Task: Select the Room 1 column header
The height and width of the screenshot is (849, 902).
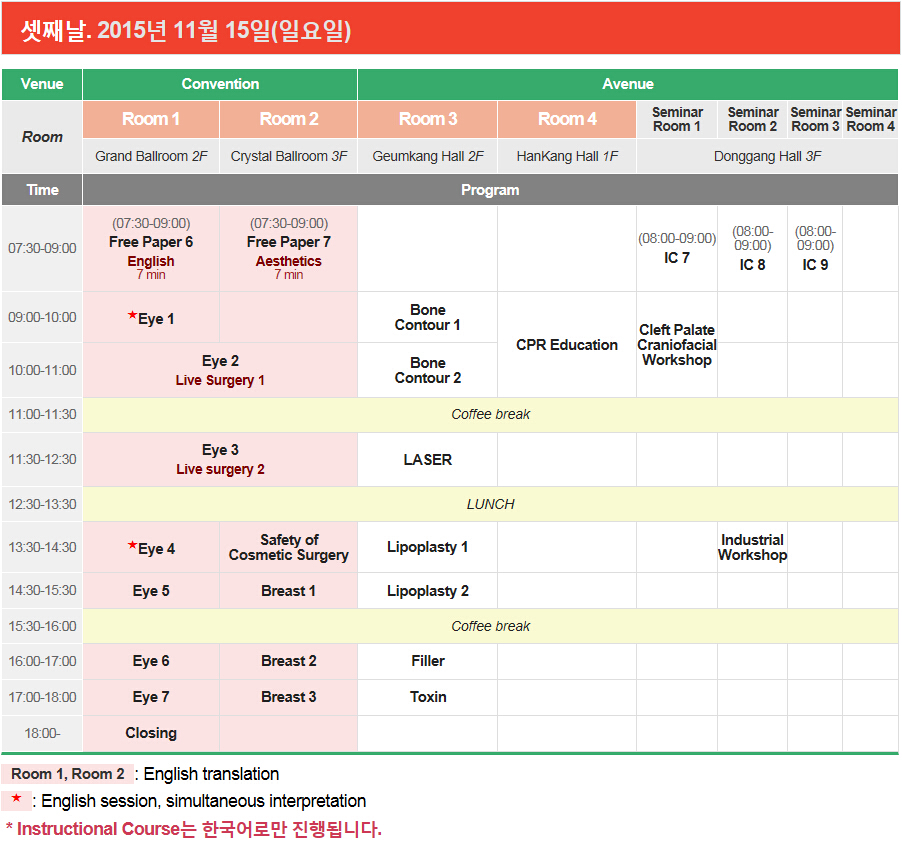Action: [151, 119]
